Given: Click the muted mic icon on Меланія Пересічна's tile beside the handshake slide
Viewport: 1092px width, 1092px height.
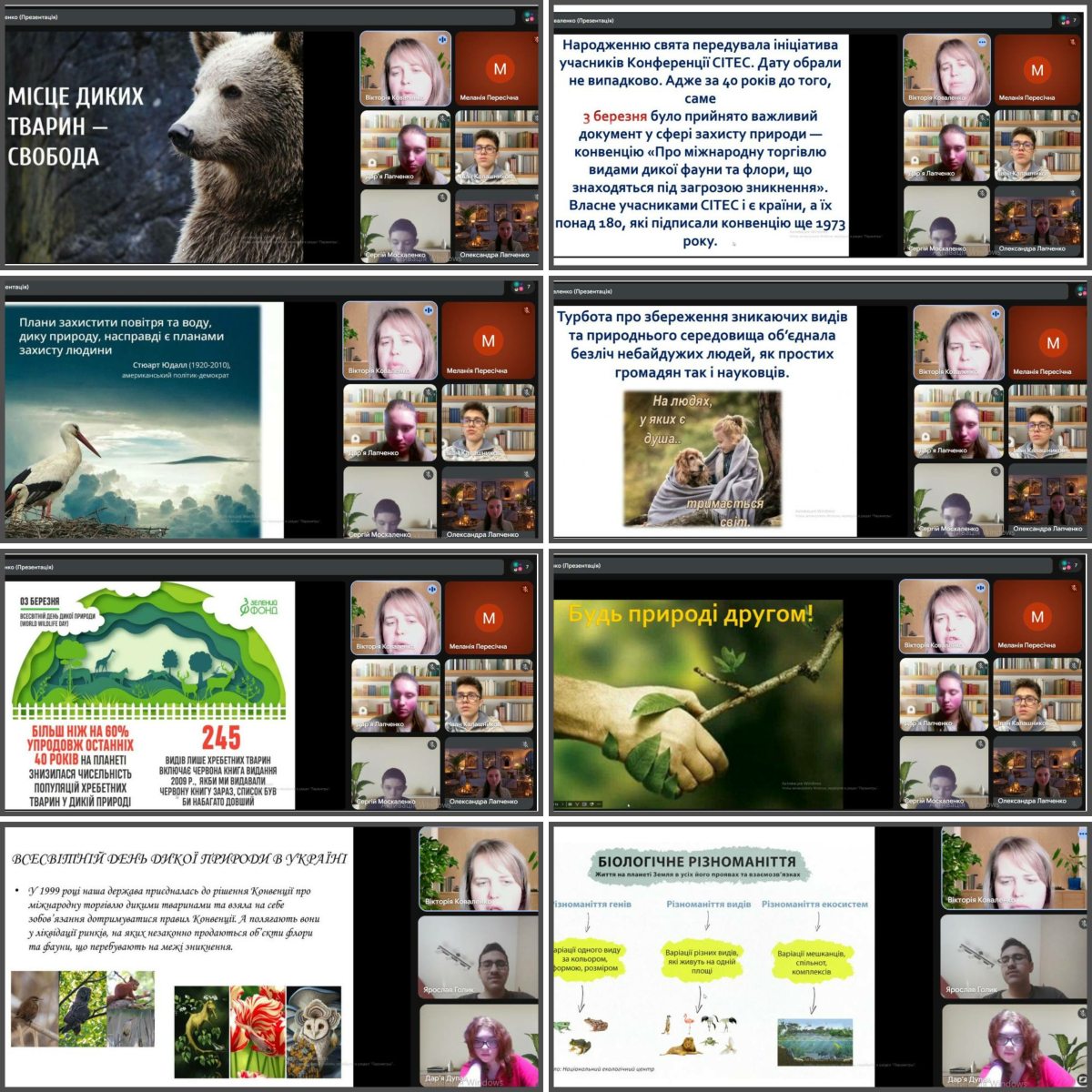Looking at the screenshot, I should [x=1075, y=588].
